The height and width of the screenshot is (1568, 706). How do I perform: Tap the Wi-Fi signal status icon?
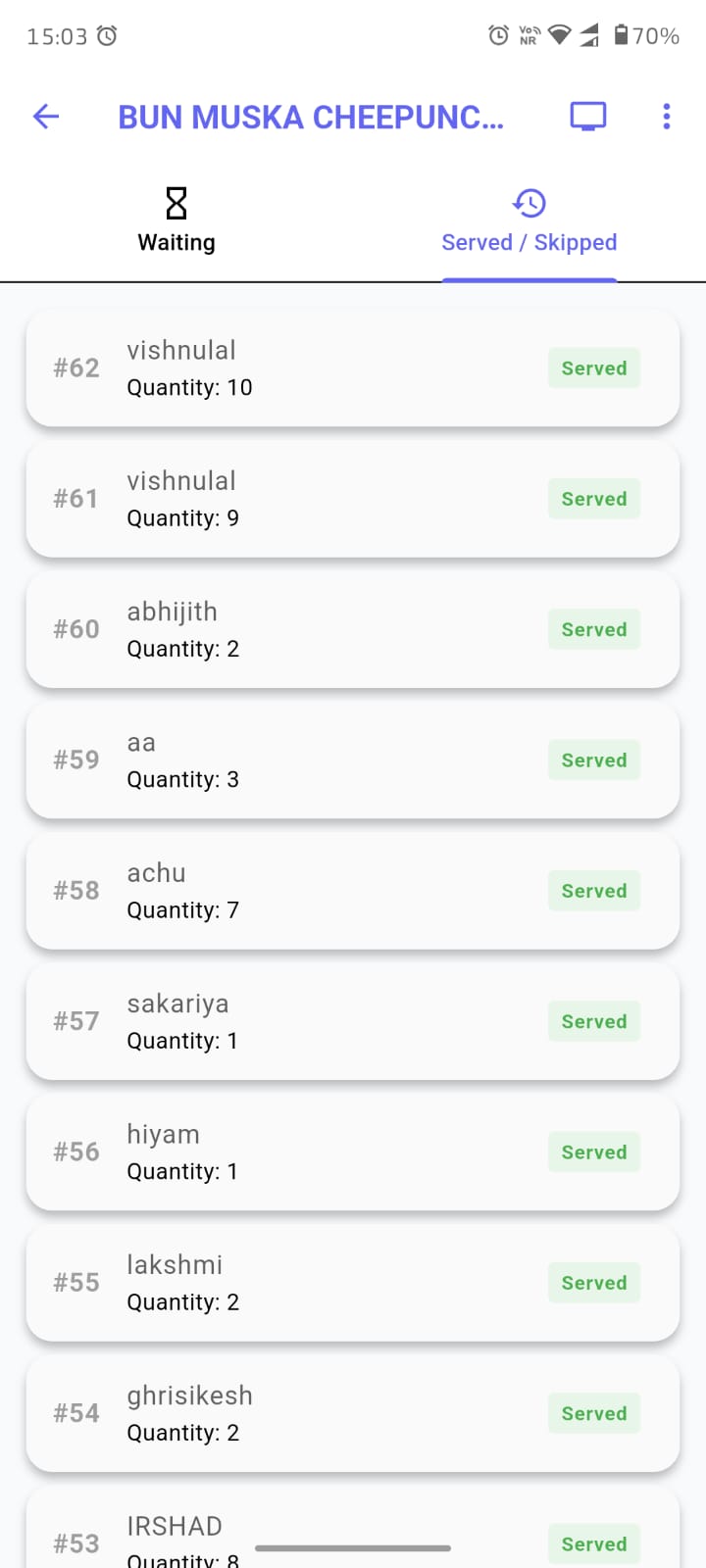(559, 36)
